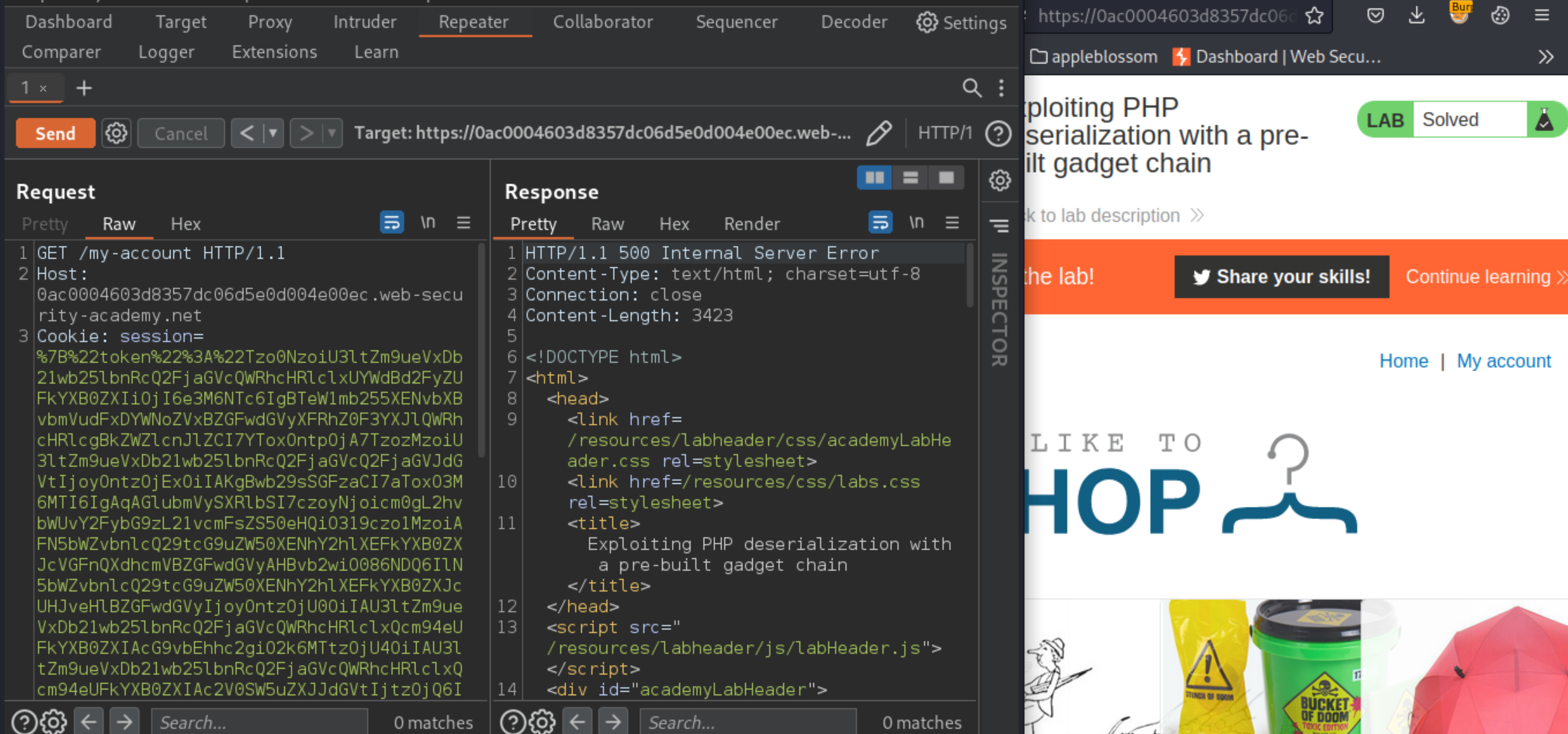Screen dimensions: 1568x734
Task: Go back in Repeater history
Action: coord(246,133)
